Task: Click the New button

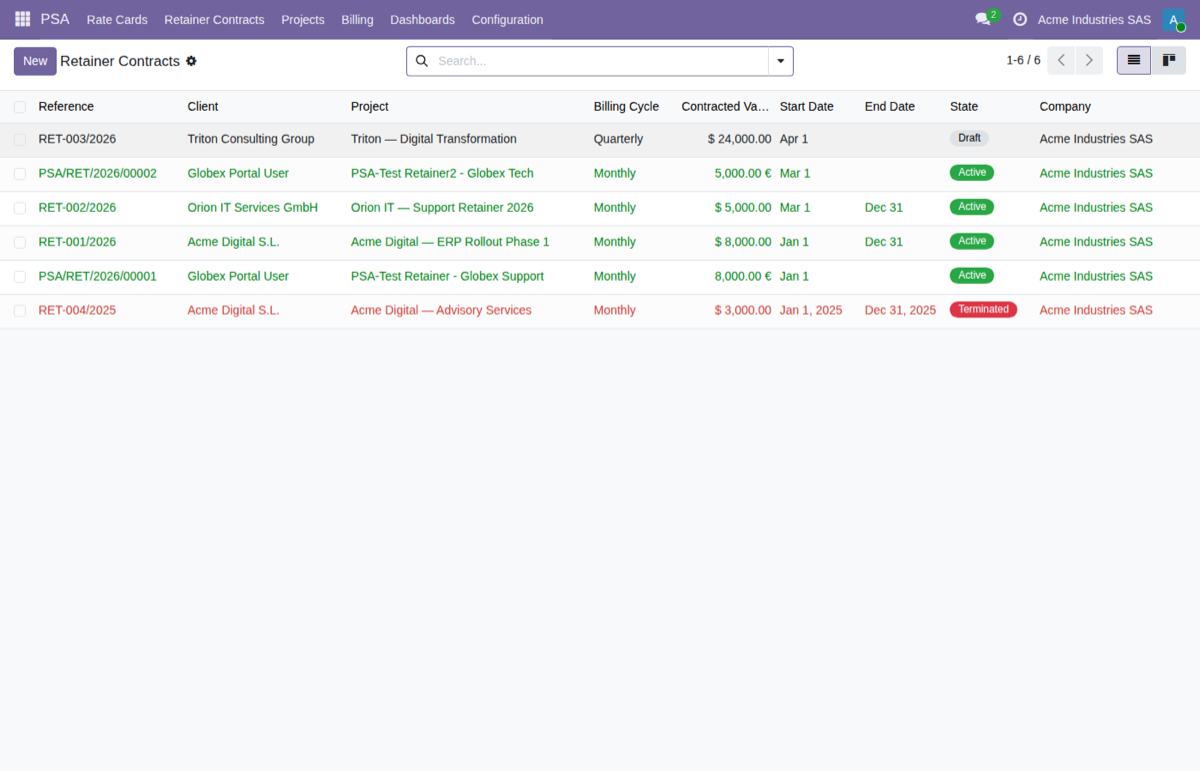Action: click(x=35, y=61)
